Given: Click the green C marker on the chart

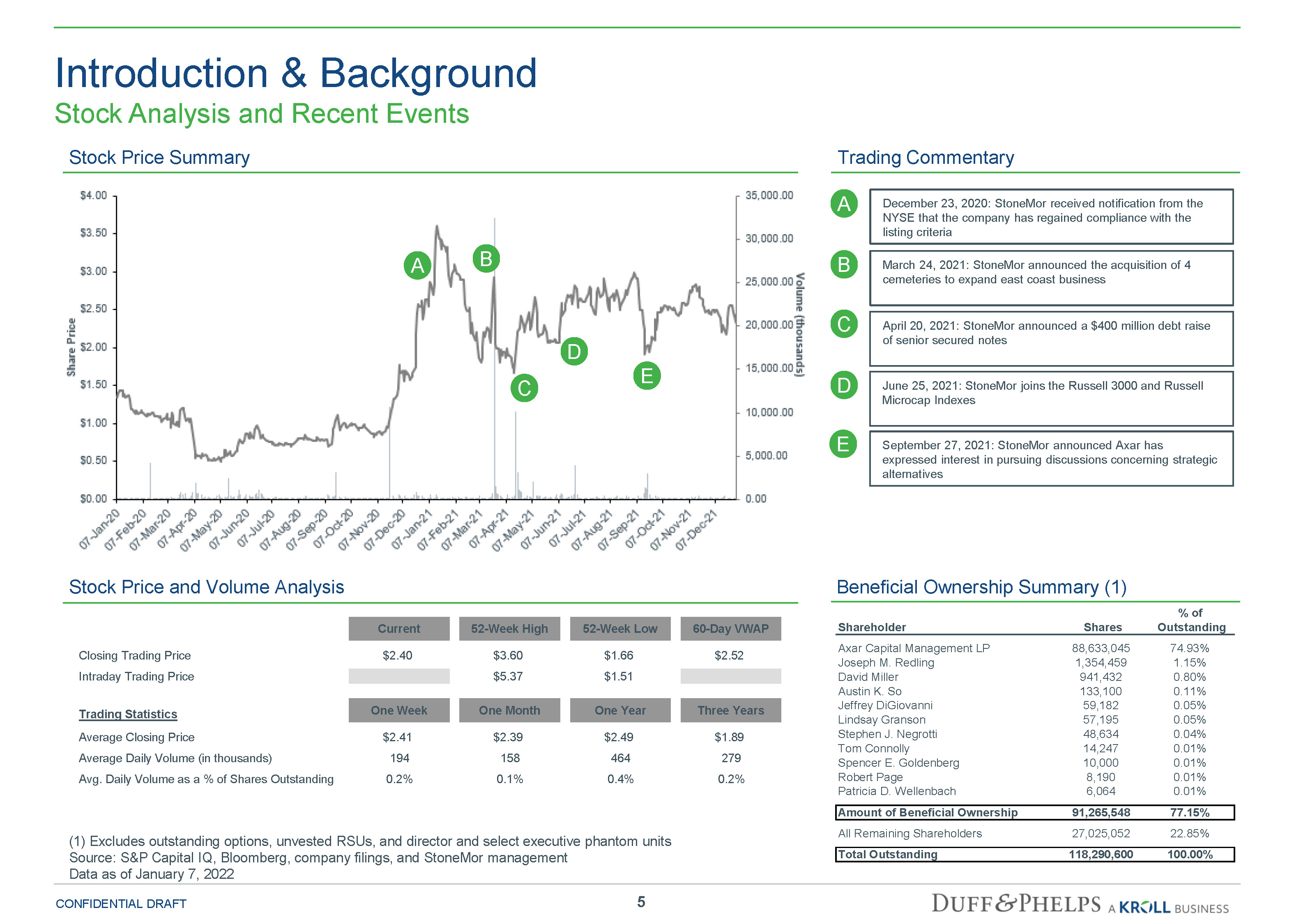Looking at the screenshot, I should [x=524, y=388].
